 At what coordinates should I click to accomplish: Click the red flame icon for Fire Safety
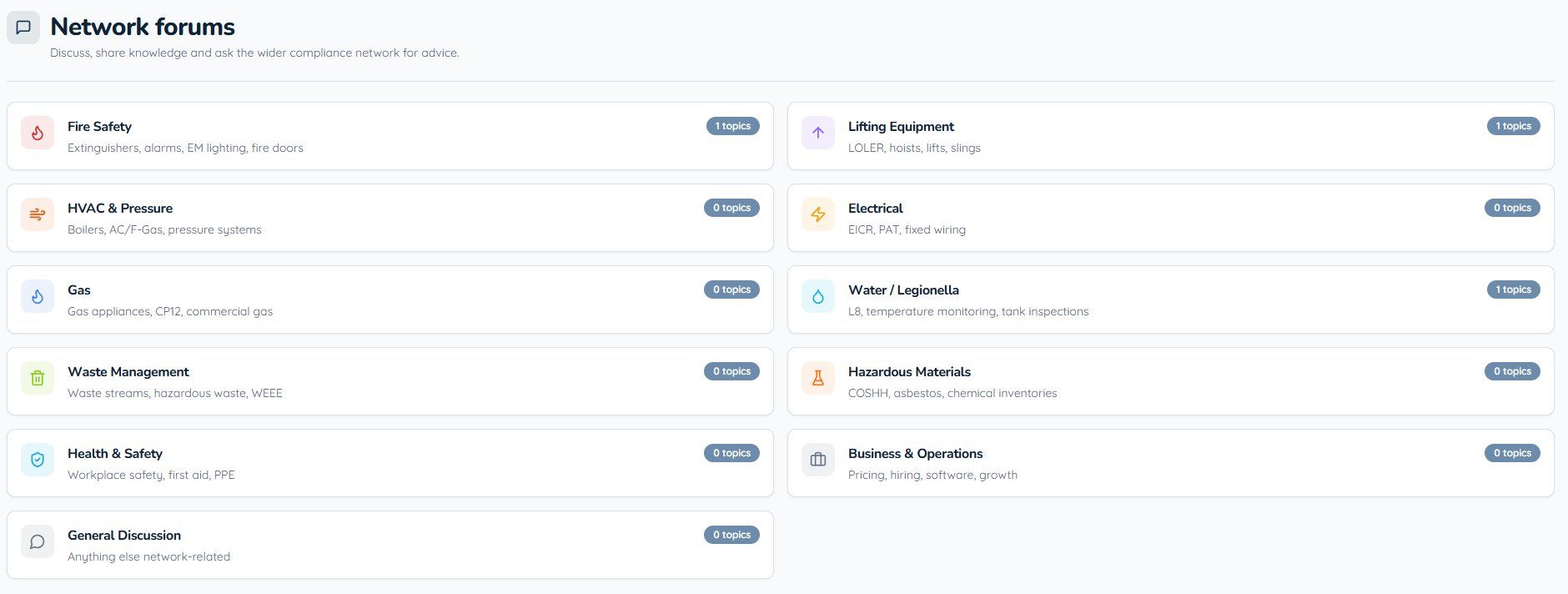[x=38, y=133]
